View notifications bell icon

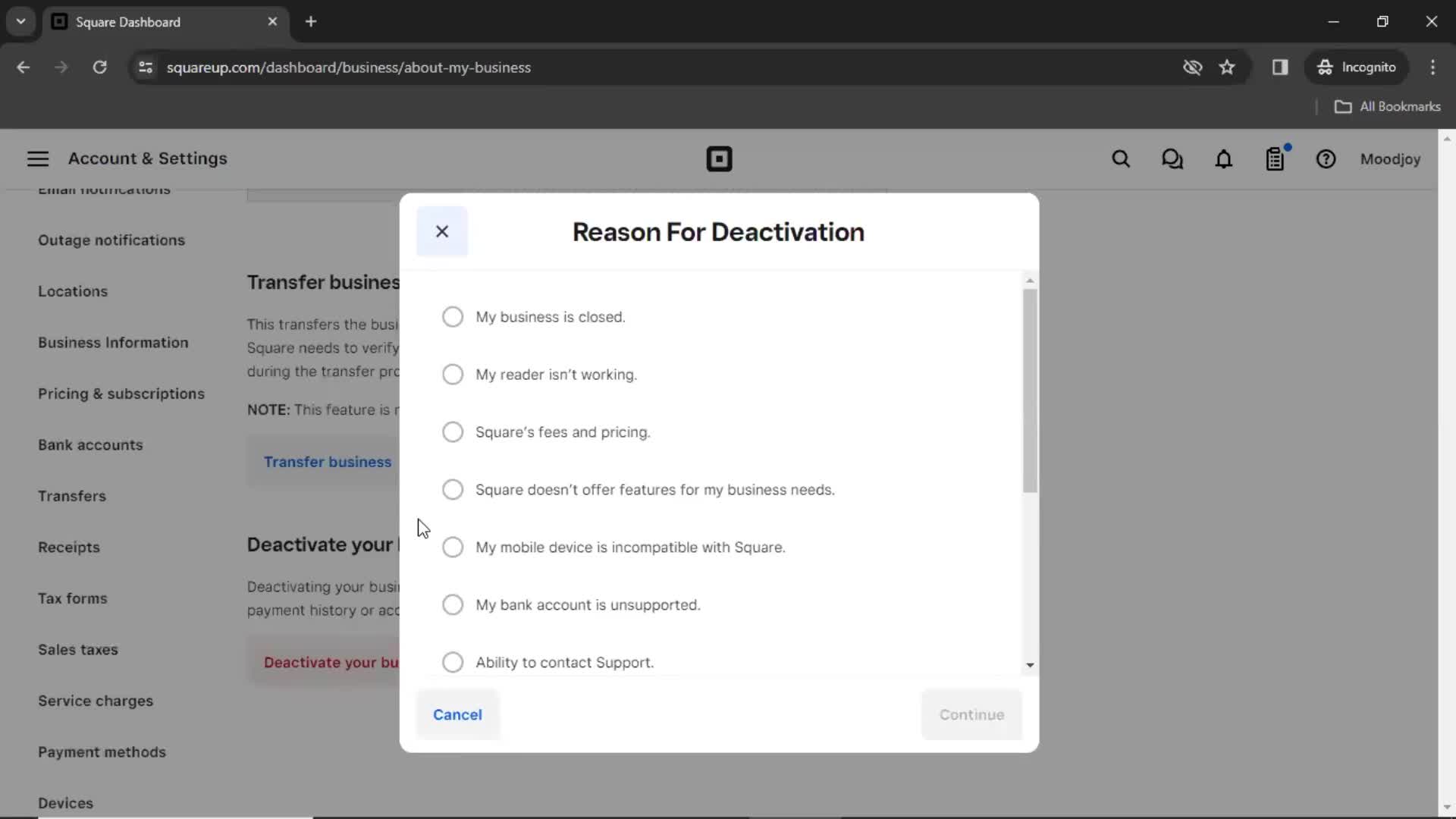[x=1224, y=159]
